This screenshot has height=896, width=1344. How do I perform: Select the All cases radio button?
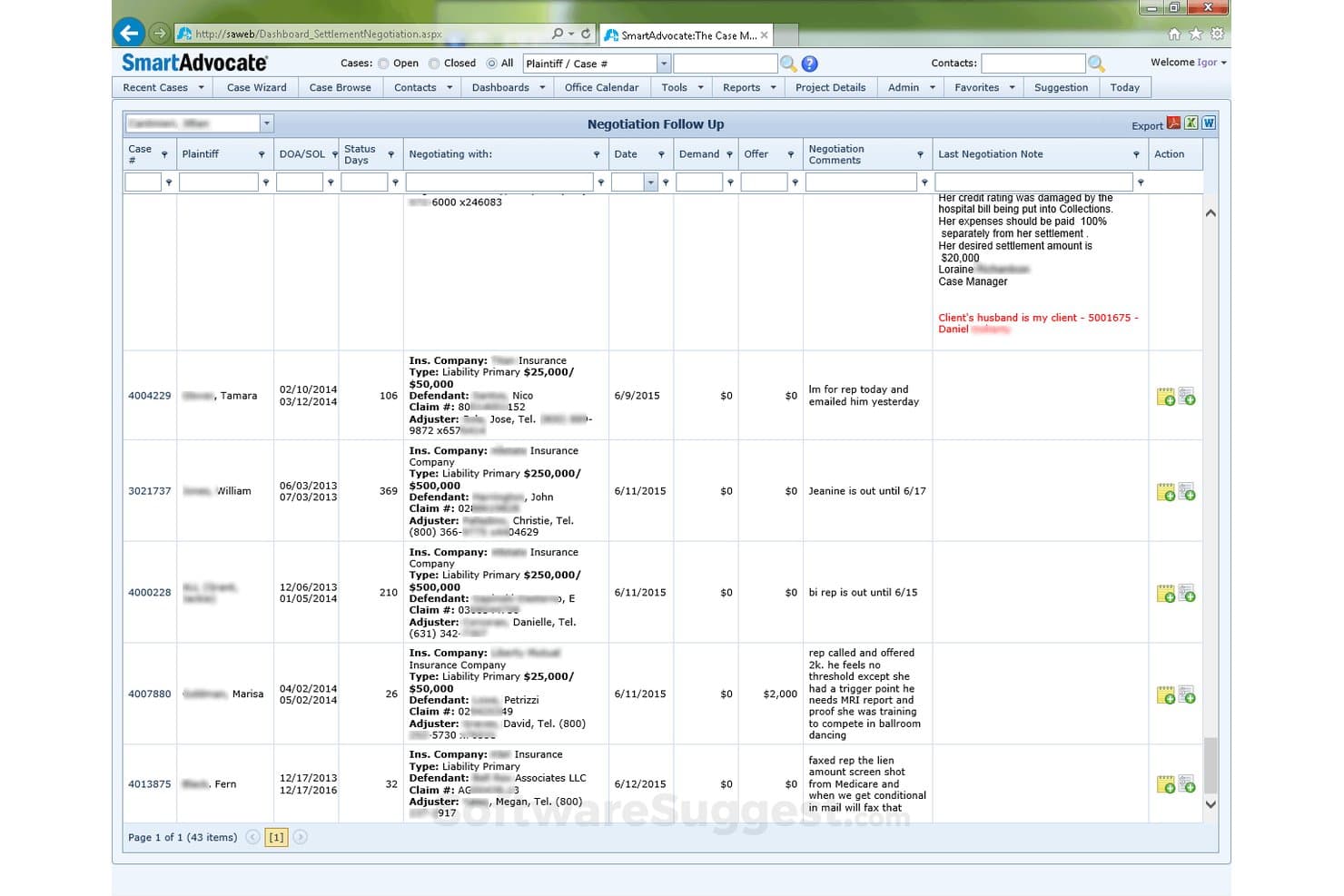pyautogui.click(x=491, y=64)
